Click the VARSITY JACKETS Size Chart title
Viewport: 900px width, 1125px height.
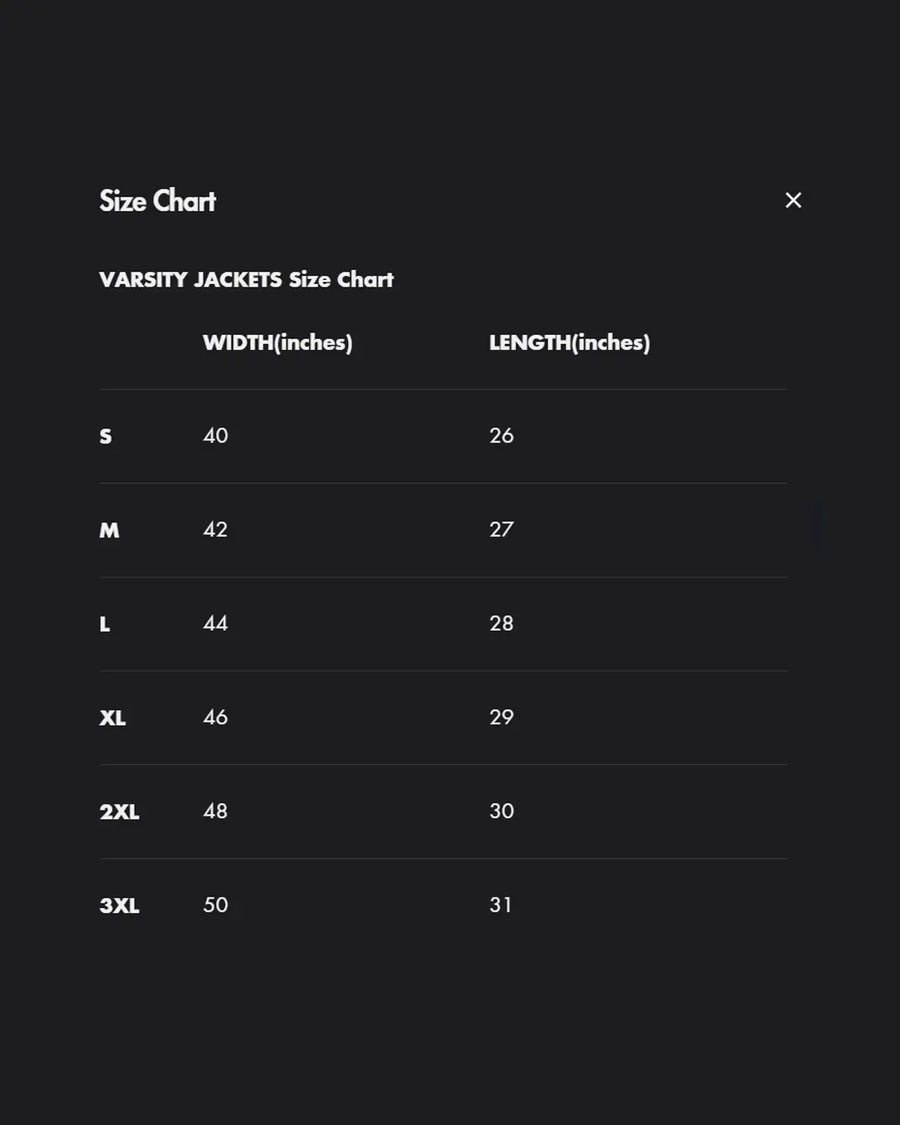pyautogui.click(x=246, y=279)
